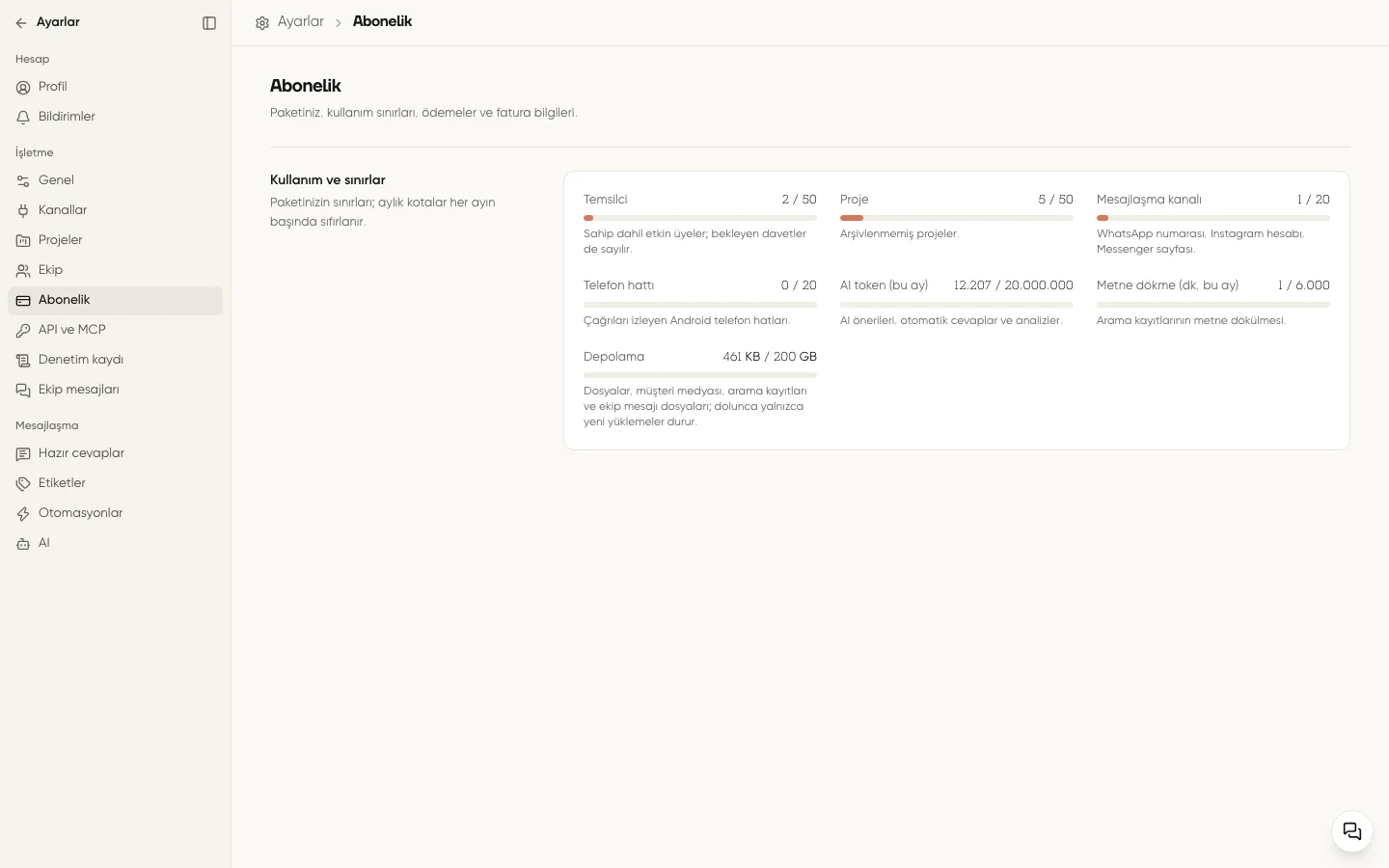Click the Bildirimler bell icon
Screen dimensions: 1389x868
[x=23, y=118]
